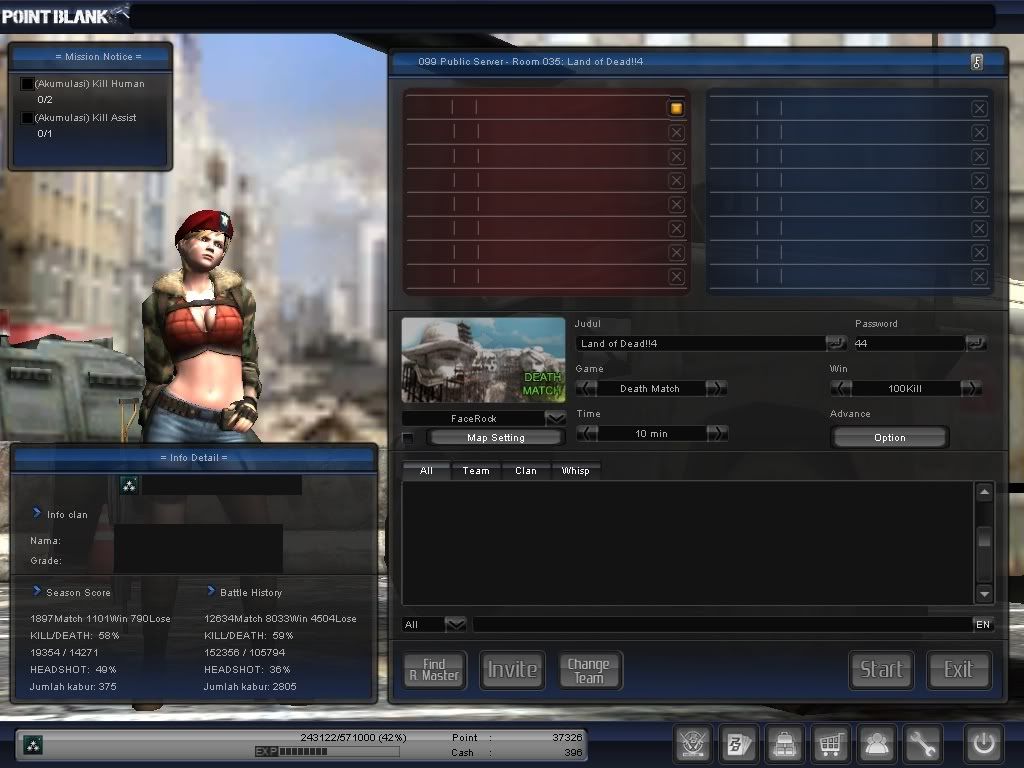Viewport: 1024px width, 768px height.
Task: Toggle the sixth red team slot X
Action: pyautogui.click(x=677, y=229)
